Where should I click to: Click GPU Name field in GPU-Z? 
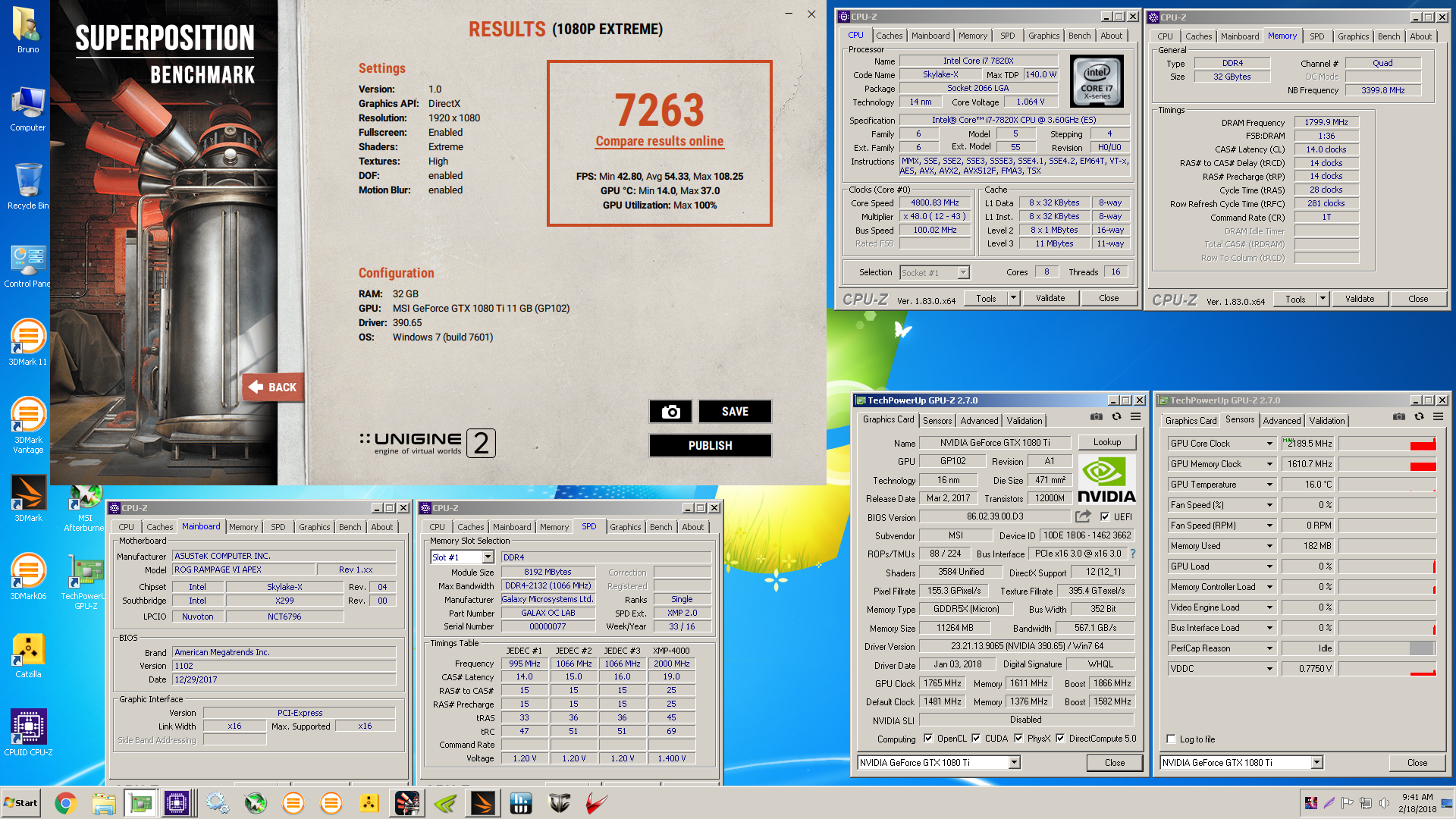[995, 443]
